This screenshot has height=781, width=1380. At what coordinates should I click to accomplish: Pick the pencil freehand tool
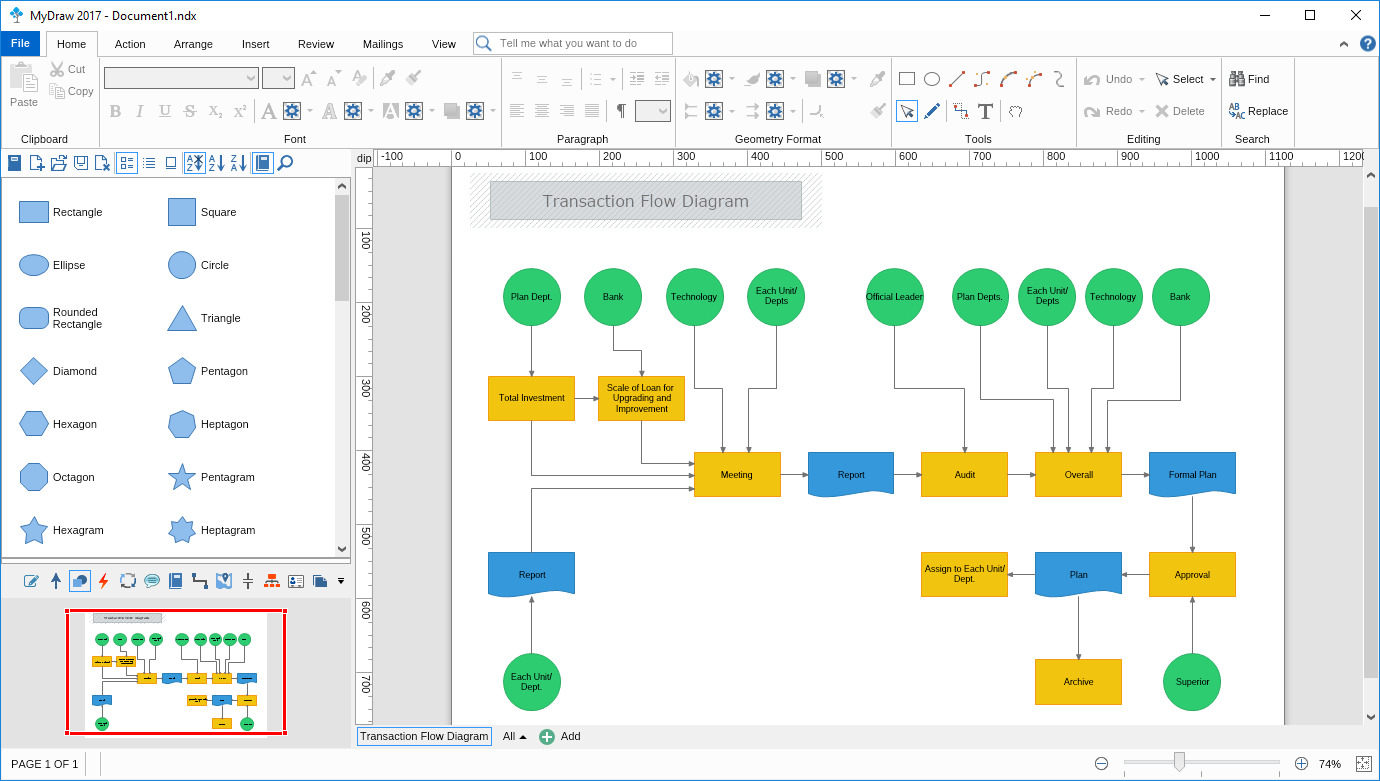(932, 111)
